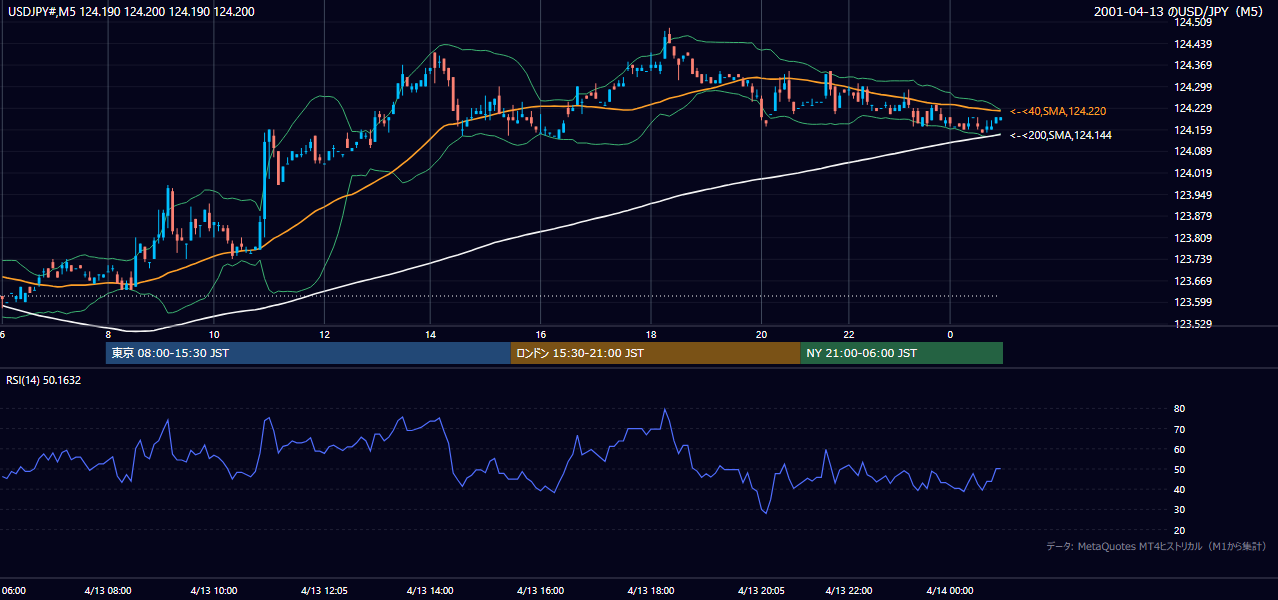Click the 123.879 price axis label
This screenshot has width=1278, height=600.
coord(1193,216)
